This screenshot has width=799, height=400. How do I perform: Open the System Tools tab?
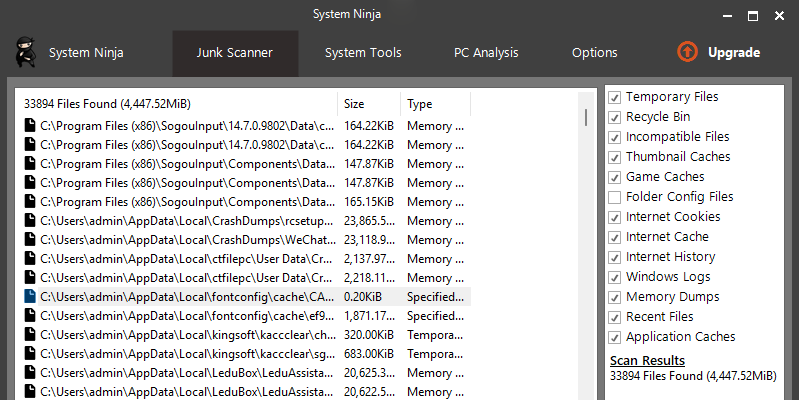point(363,52)
